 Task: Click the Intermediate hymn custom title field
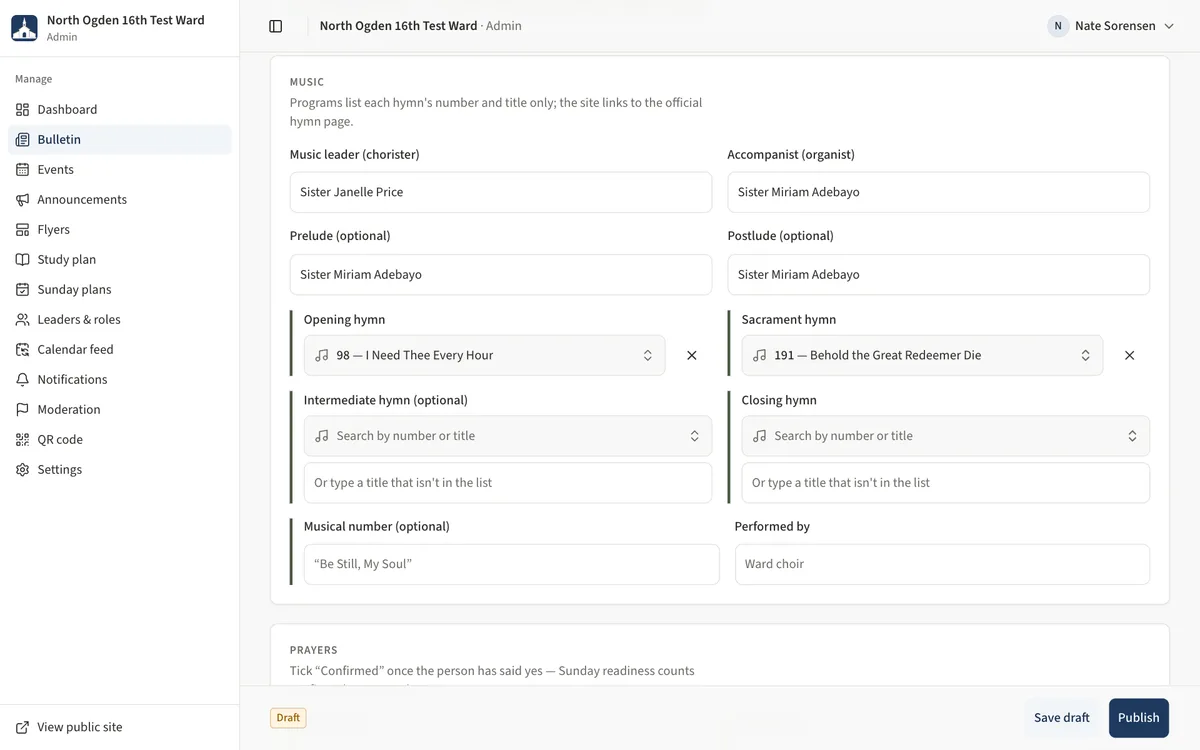coord(508,483)
